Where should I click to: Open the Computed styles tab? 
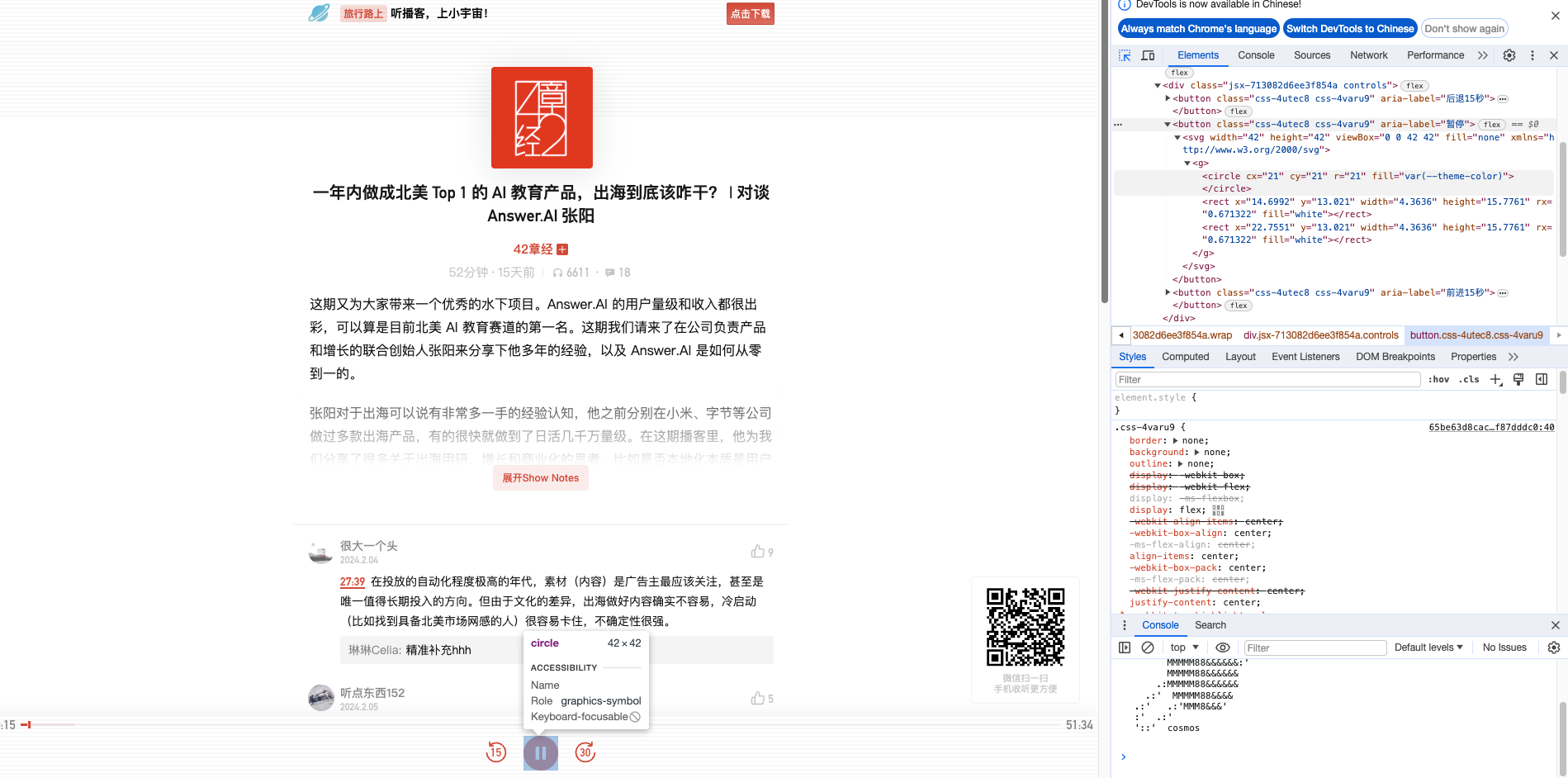pyautogui.click(x=1185, y=357)
